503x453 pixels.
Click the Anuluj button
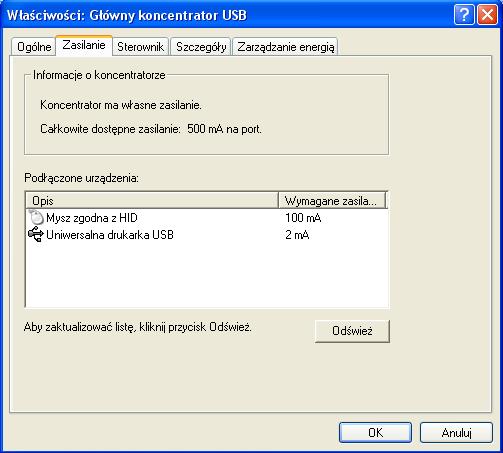456,433
